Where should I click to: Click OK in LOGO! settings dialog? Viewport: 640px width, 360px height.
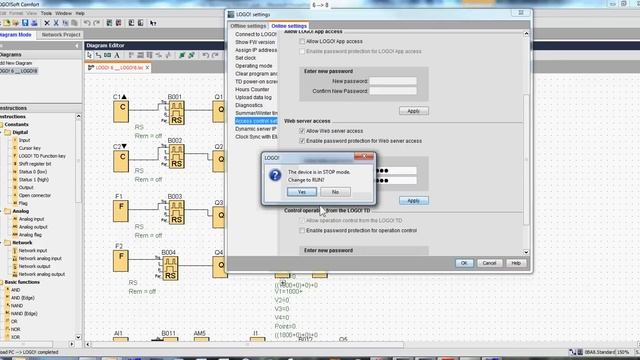point(464,263)
